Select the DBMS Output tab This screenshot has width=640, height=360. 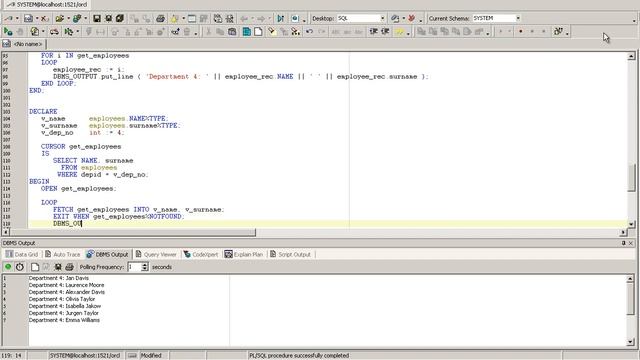click(x=107, y=254)
